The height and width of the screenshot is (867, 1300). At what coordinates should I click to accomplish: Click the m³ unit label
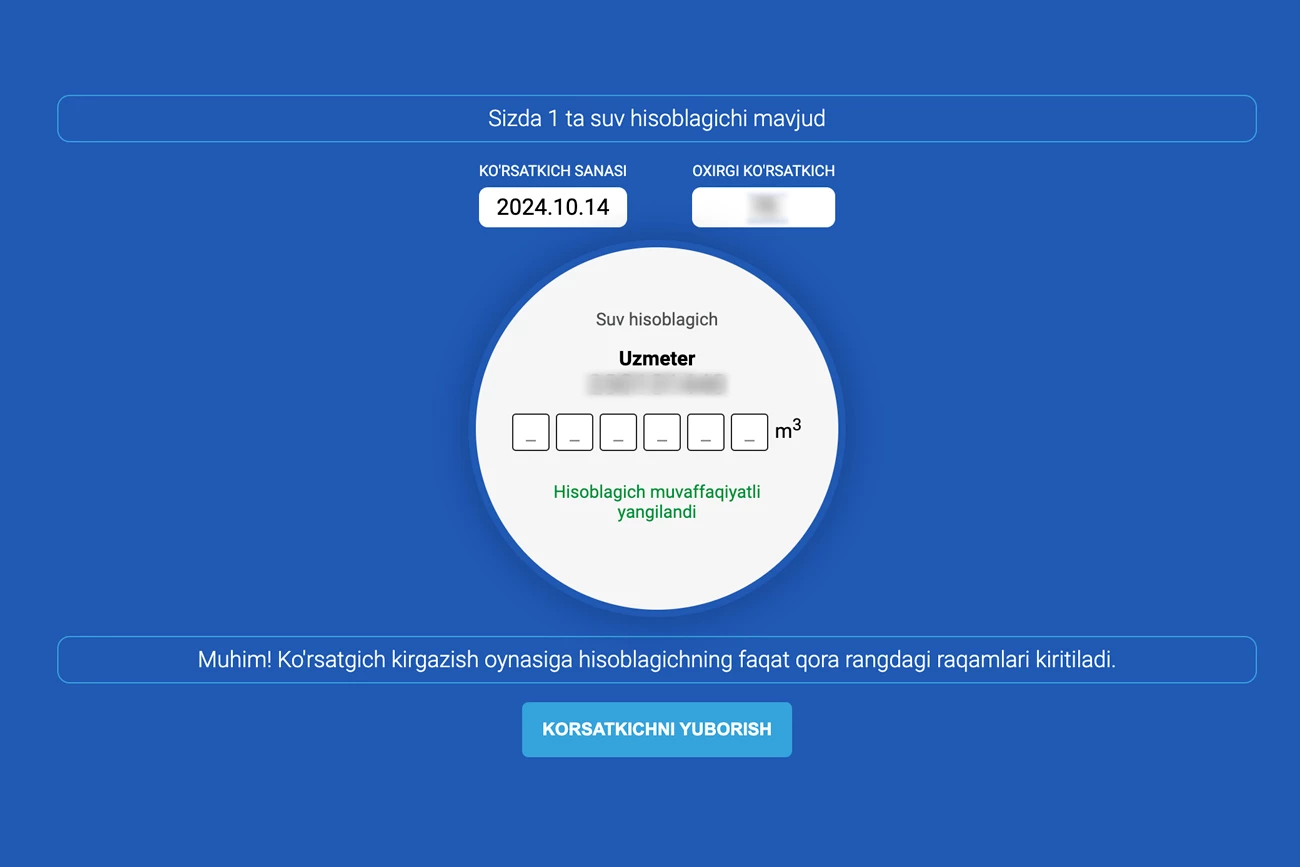pos(788,430)
